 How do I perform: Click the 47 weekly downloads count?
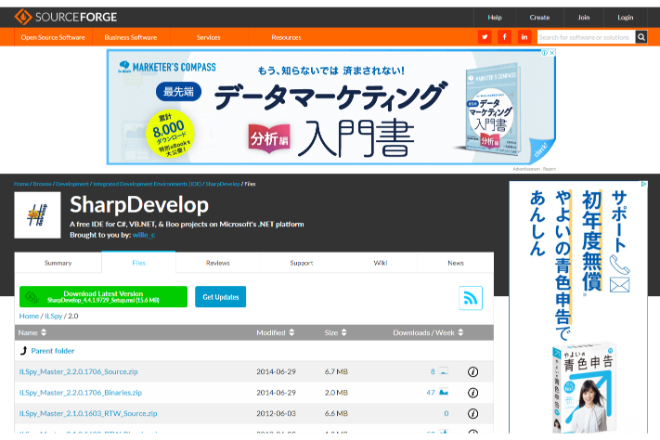tap(431, 393)
